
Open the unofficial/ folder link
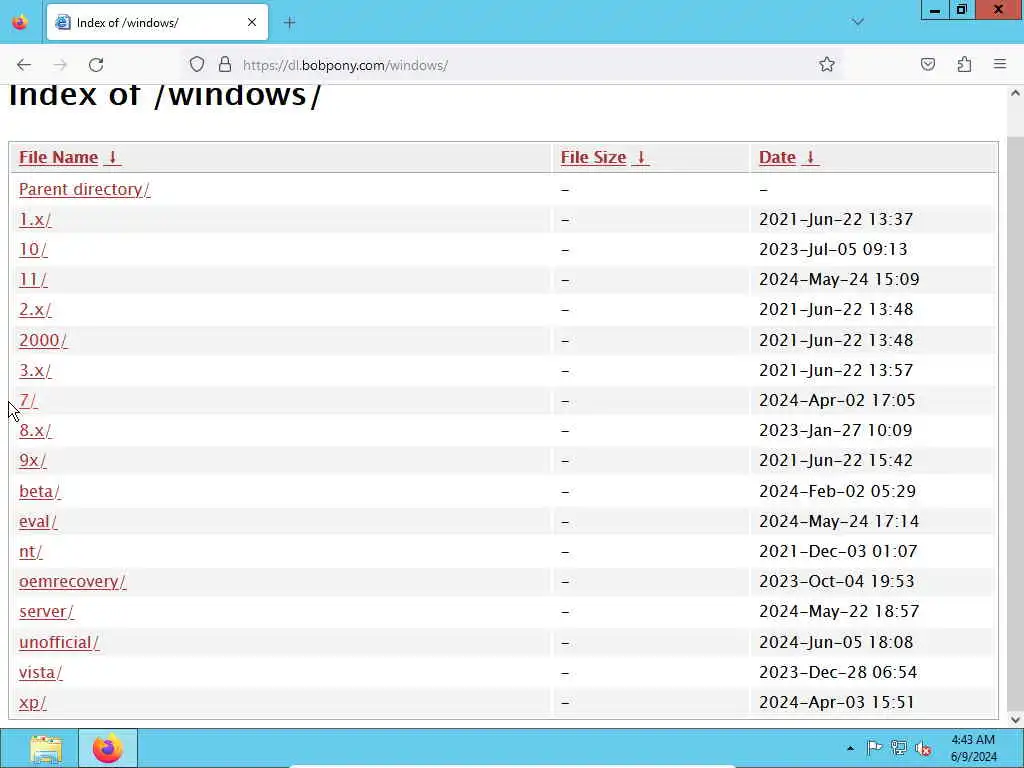tap(59, 642)
